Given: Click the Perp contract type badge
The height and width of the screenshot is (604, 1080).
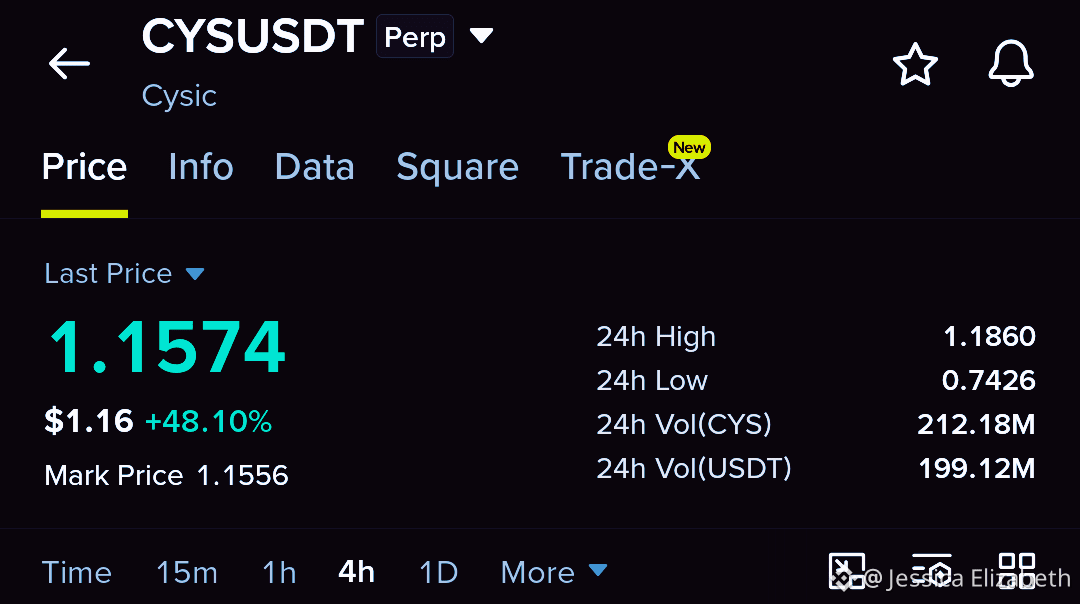Looking at the screenshot, I should (x=415, y=37).
